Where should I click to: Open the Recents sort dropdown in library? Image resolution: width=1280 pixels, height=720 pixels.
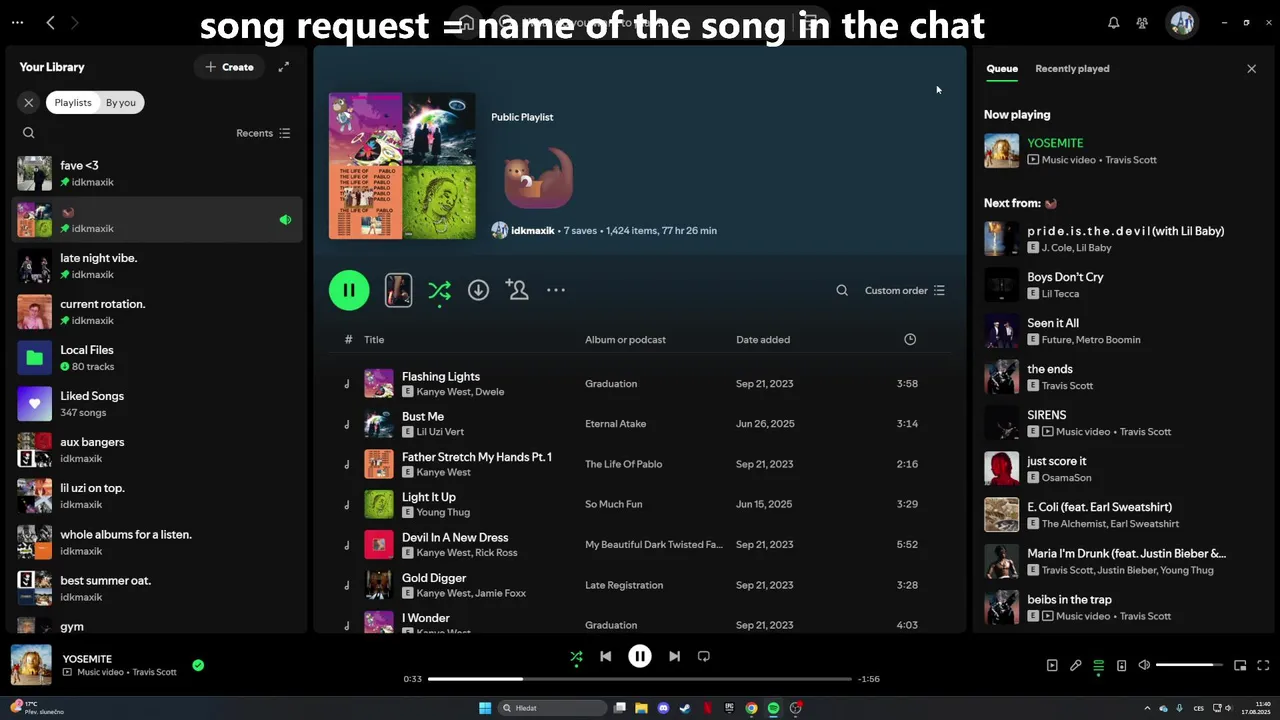[x=263, y=133]
